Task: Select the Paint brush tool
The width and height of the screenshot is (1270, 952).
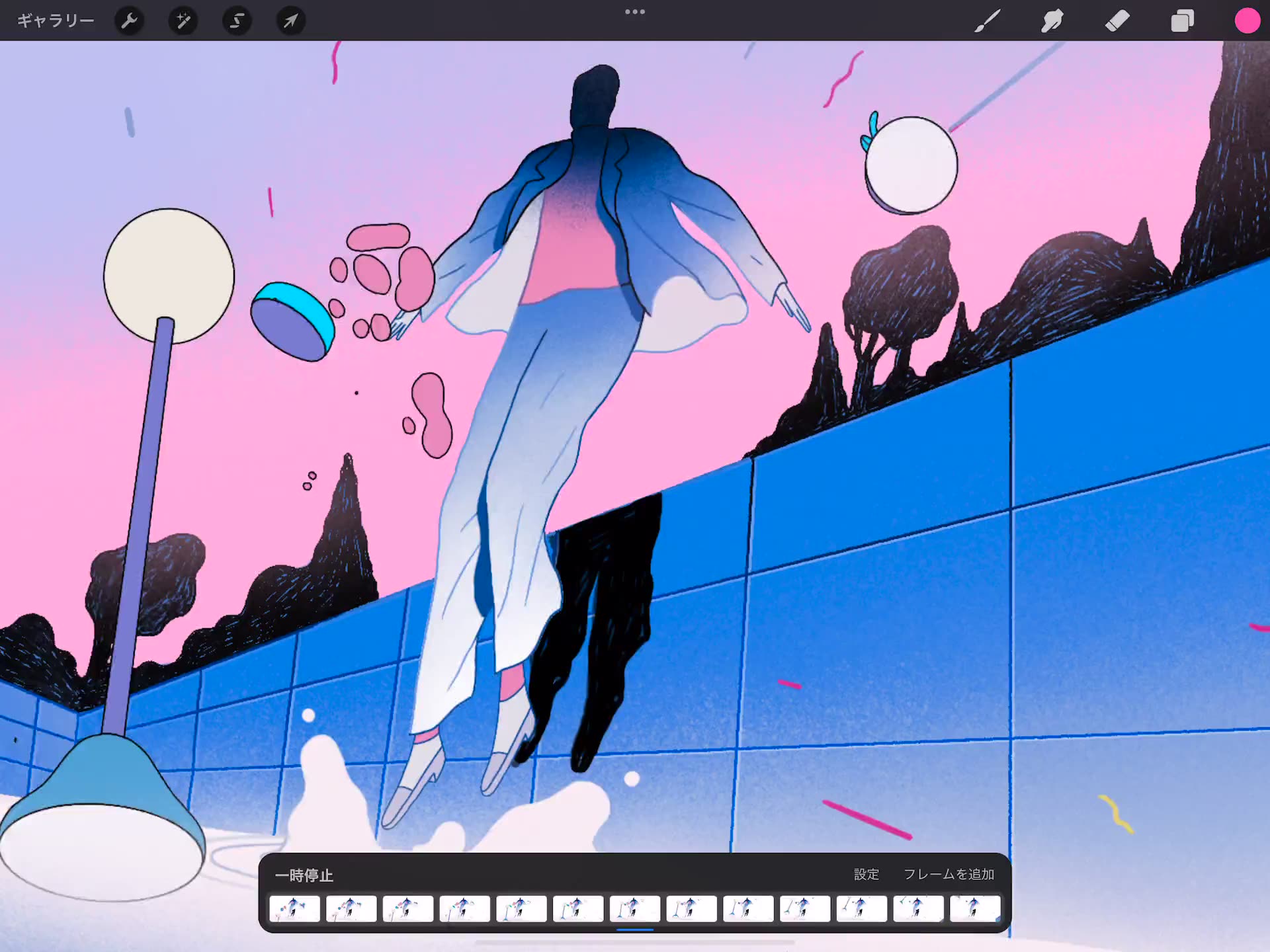Action: (x=988, y=21)
